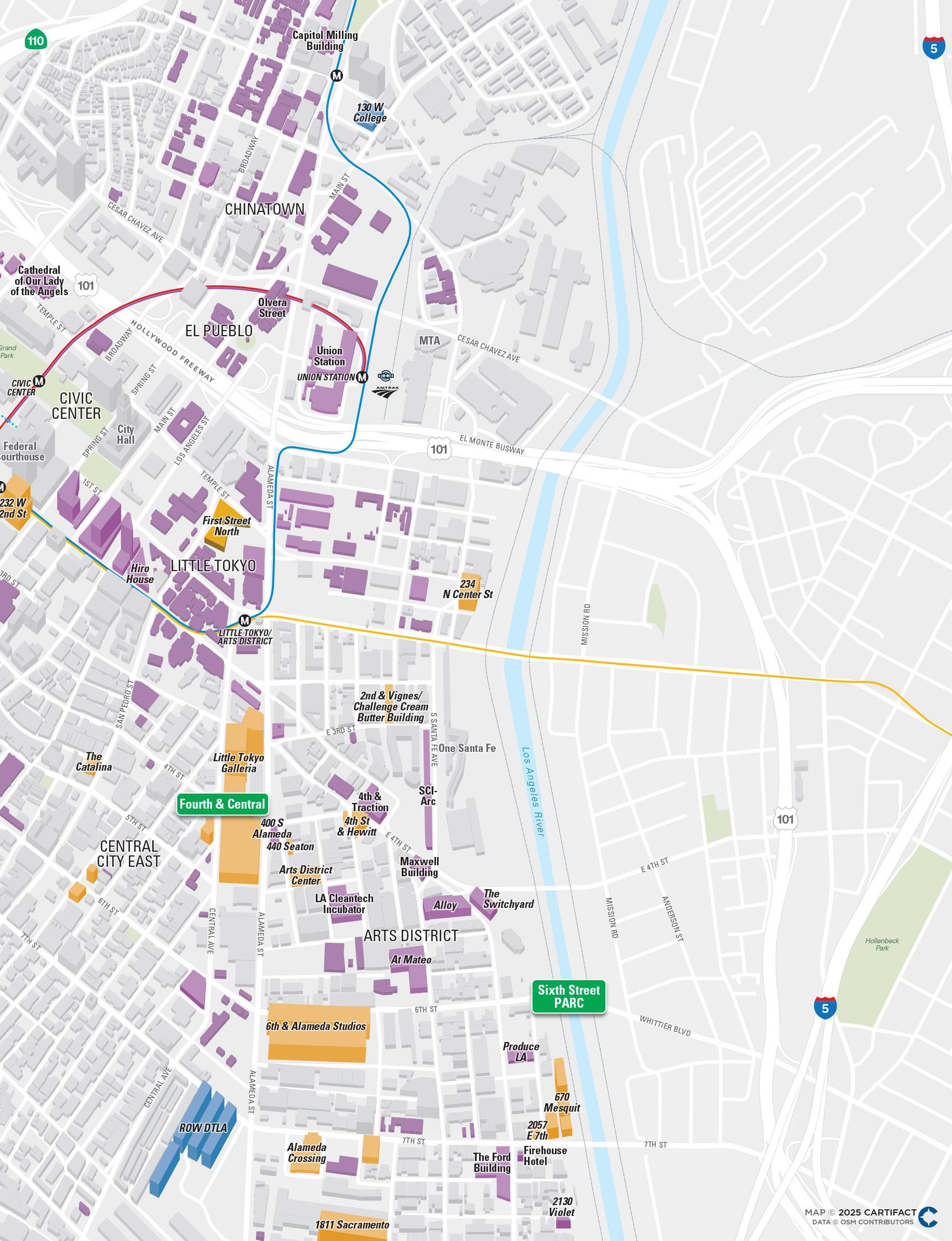This screenshot has height=1241, width=952.
Task: Click the Firehouse Hotel label
Action: click(x=545, y=1156)
